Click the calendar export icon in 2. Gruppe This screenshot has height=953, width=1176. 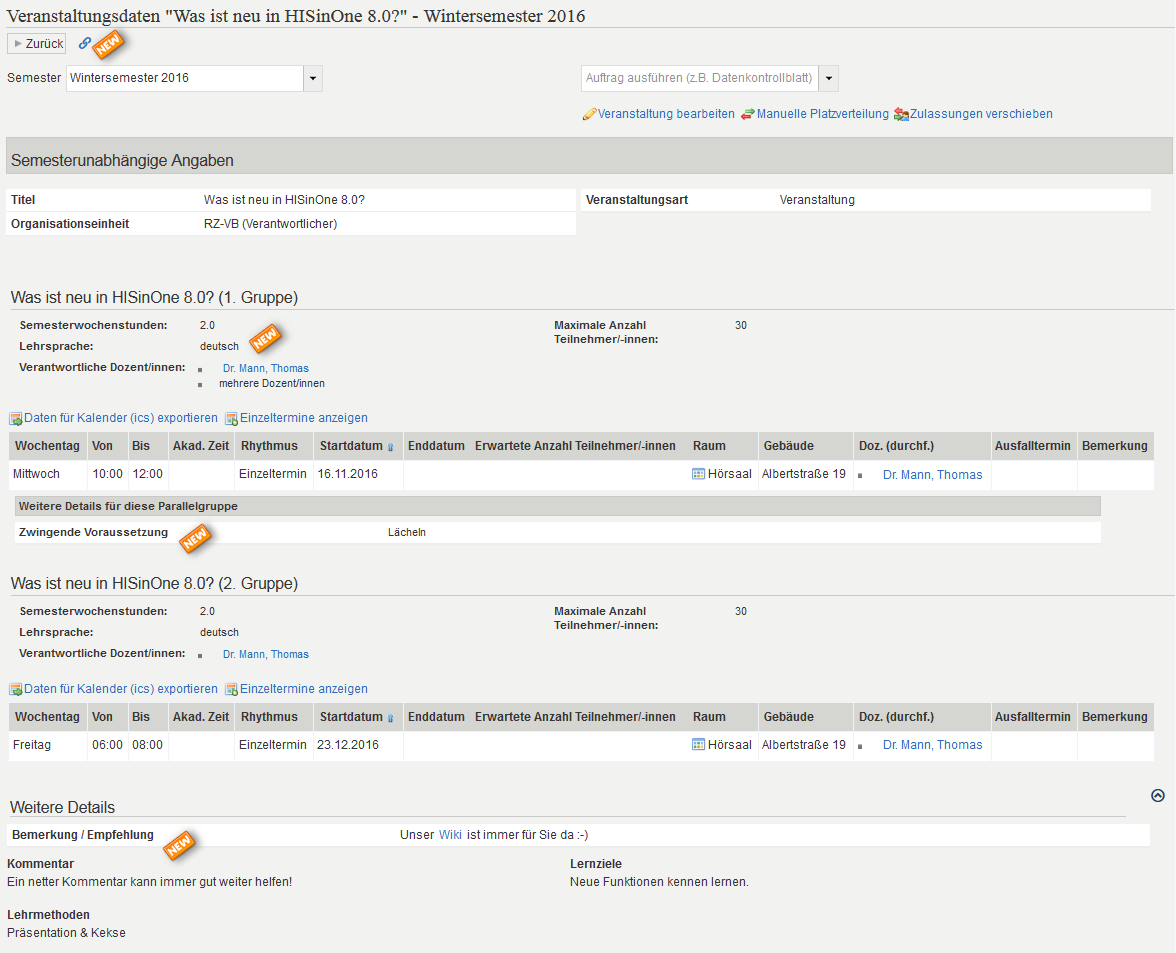16,690
